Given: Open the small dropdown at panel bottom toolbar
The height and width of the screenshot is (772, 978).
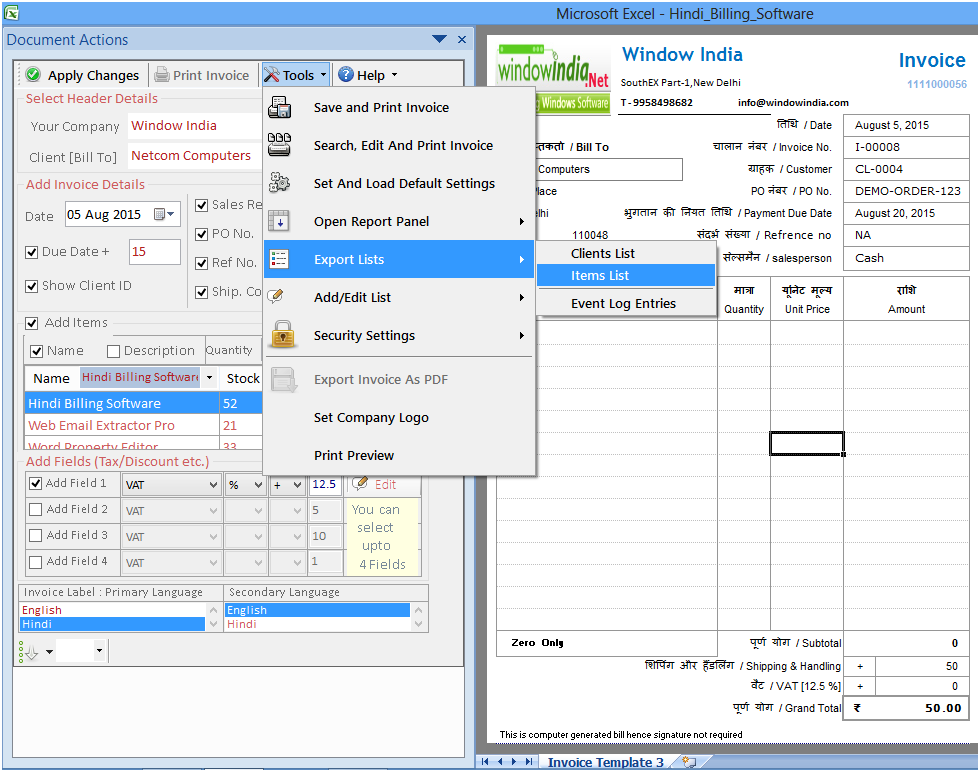Looking at the screenshot, I should coord(99,651).
